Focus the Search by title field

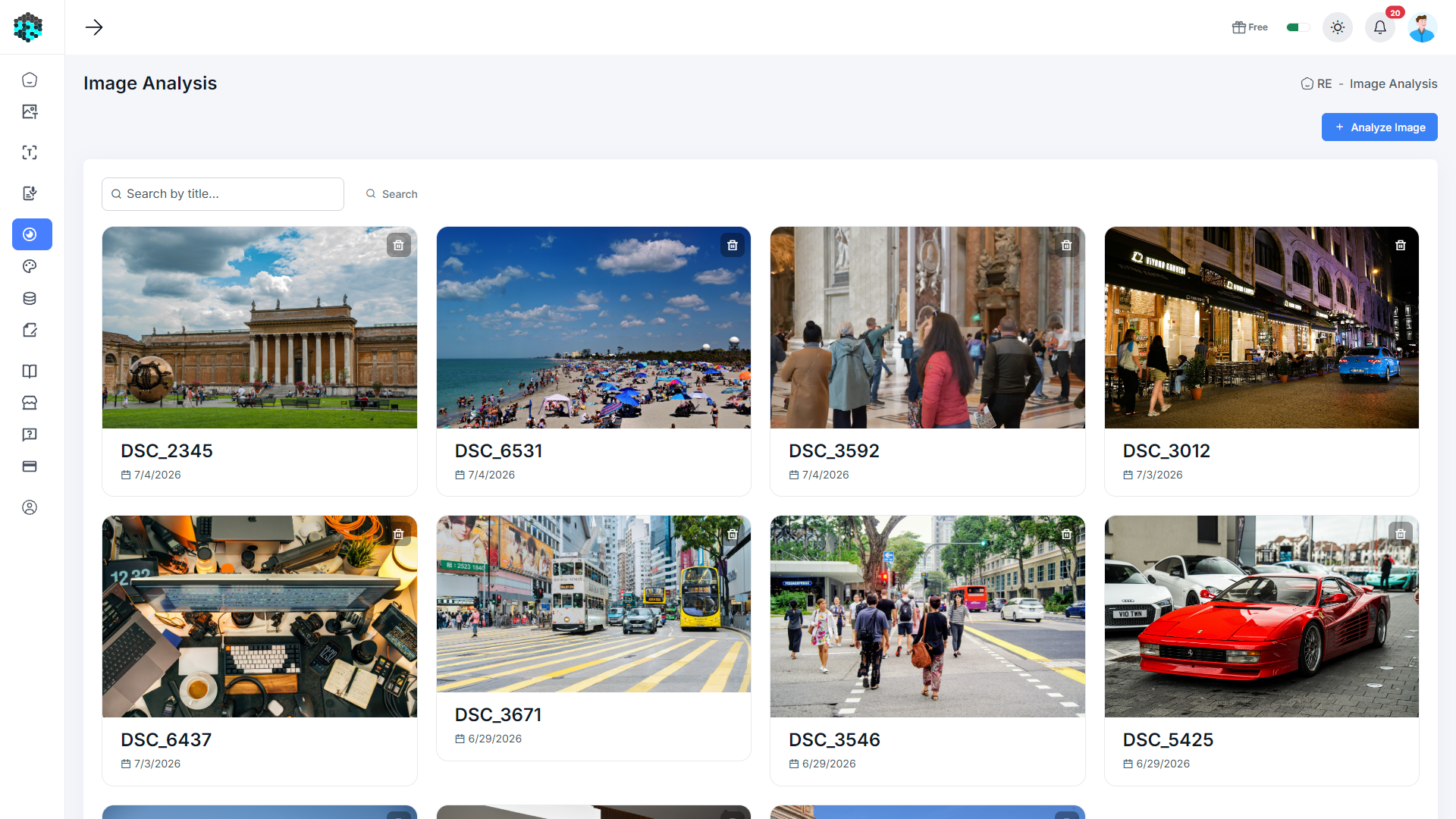[x=223, y=194]
